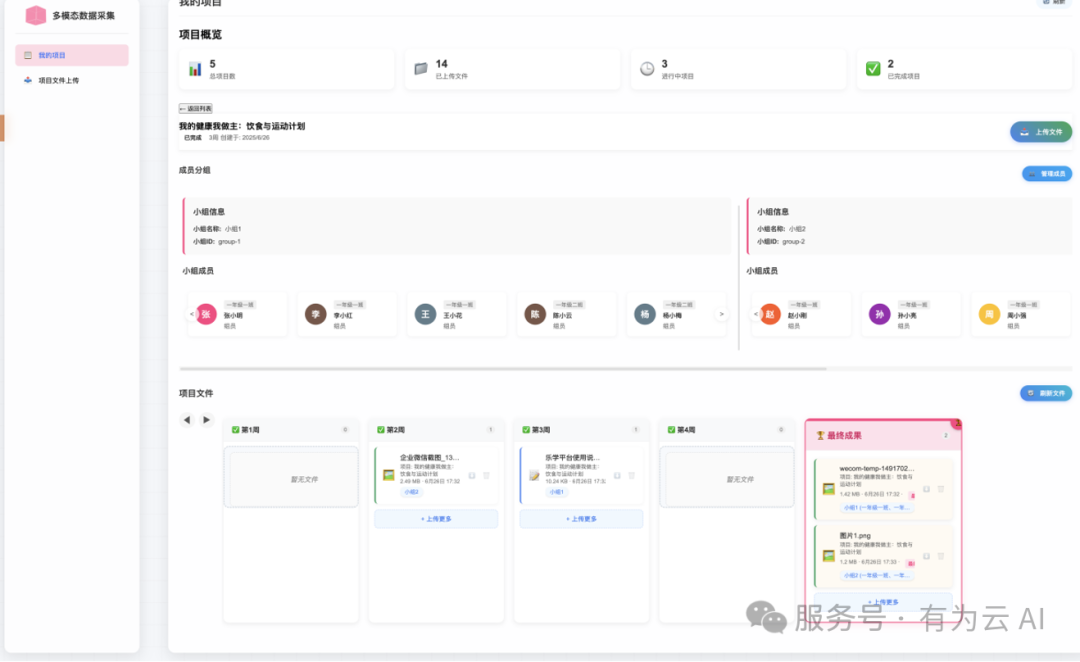Screen dimensions: 1080x662
Task: Click the 上传文件 green button
Action: [1040, 132]
